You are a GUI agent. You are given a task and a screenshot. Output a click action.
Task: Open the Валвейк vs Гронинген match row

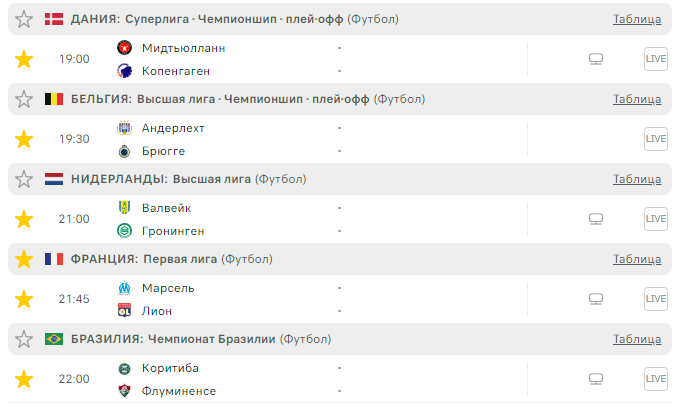click(250, 219)
